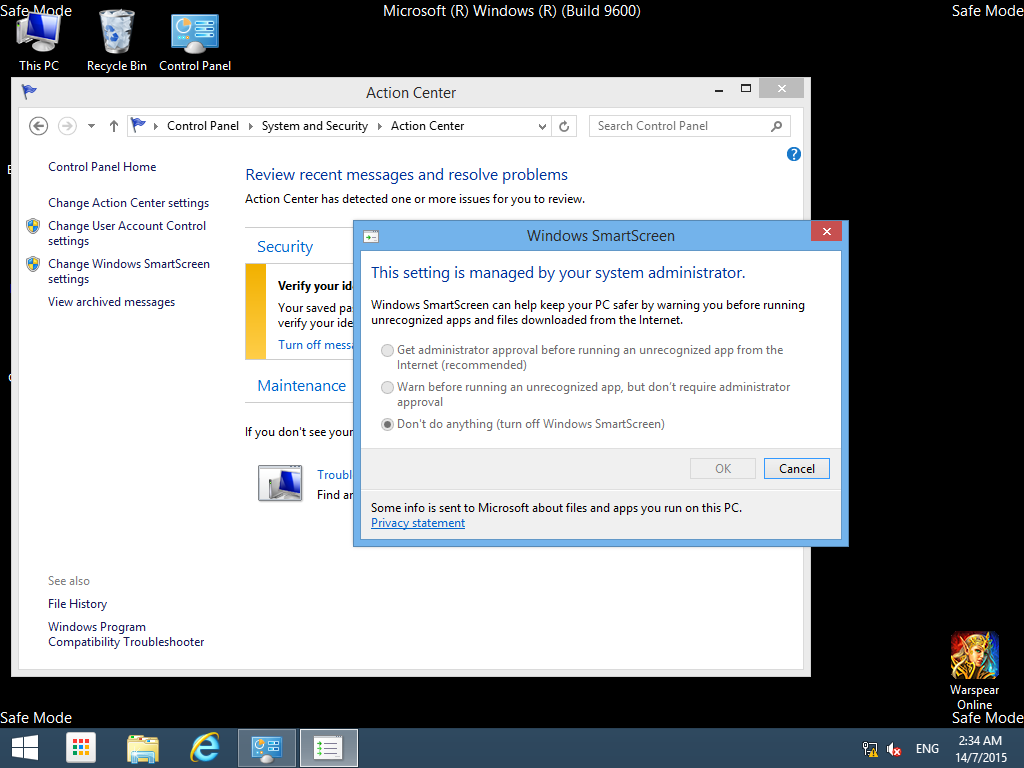Open Change Windows SmartScreen settings link
1024x768 pixels.
[x=129, y=271]
